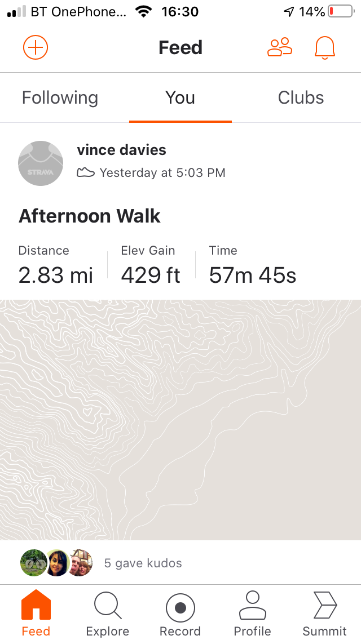
Task: Switch to the Clubs tab
Action: point(301,98)
